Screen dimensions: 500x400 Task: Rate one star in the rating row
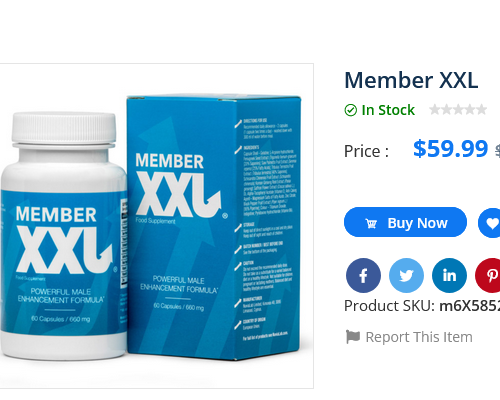point(434,109)
